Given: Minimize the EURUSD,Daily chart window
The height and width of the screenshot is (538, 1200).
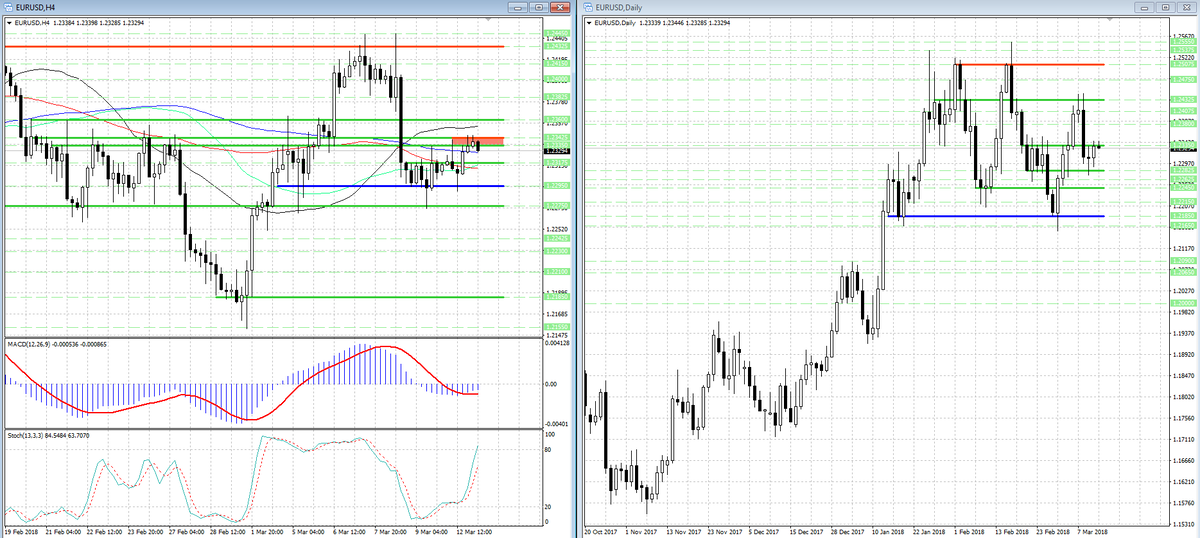Looking at the screenshot, I should click(x=1143, y=7).
